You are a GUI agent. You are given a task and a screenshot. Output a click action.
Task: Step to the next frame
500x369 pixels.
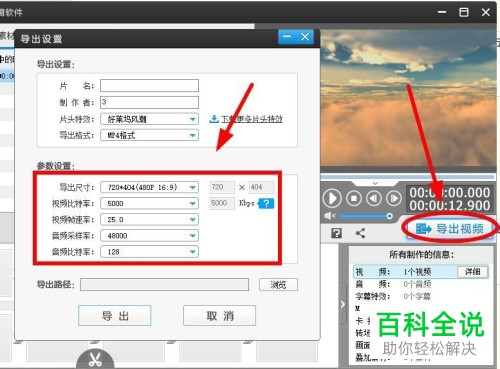(394, 198)
